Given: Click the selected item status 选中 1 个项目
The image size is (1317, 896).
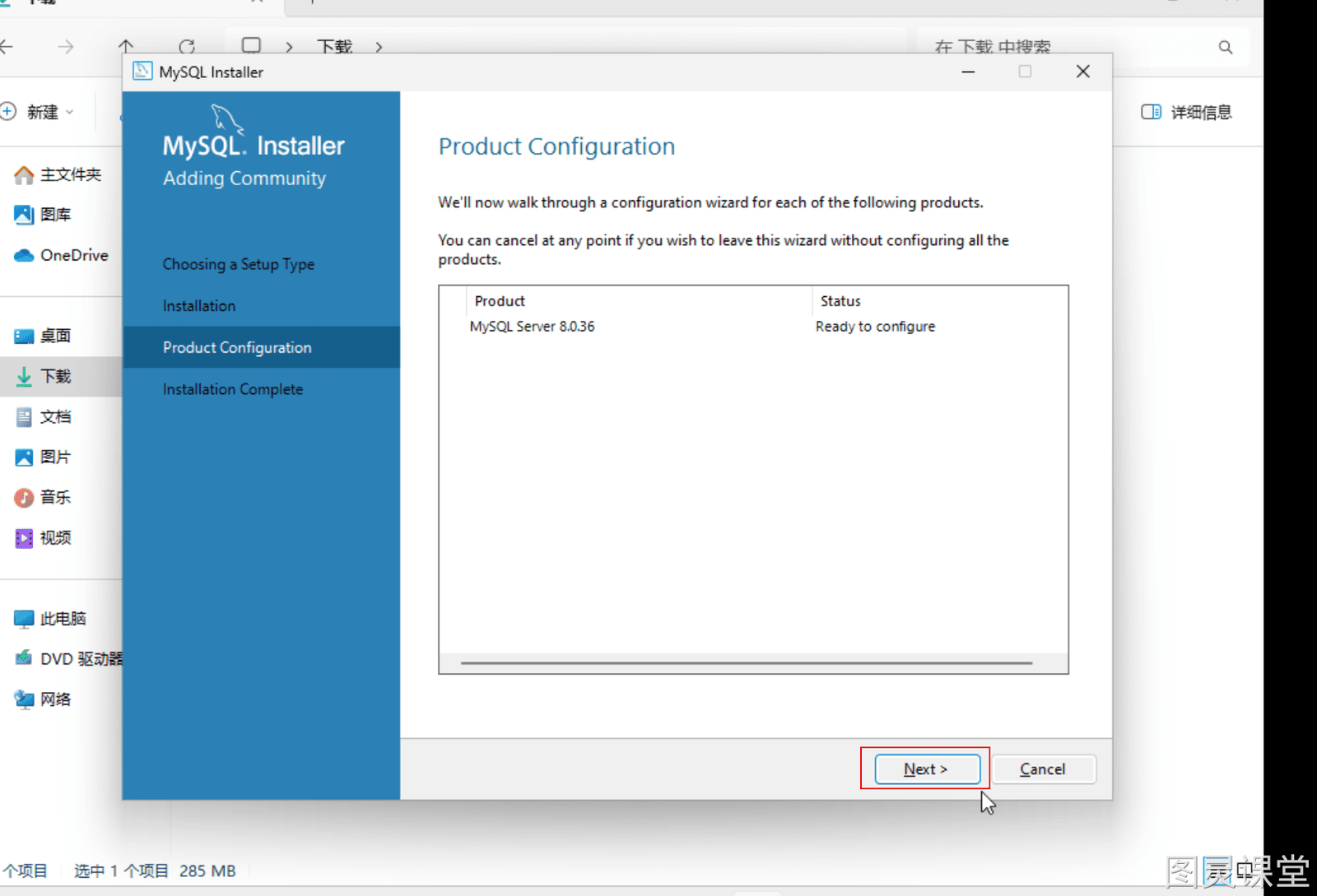Looking at the screenshot, I should pos(121,870).
